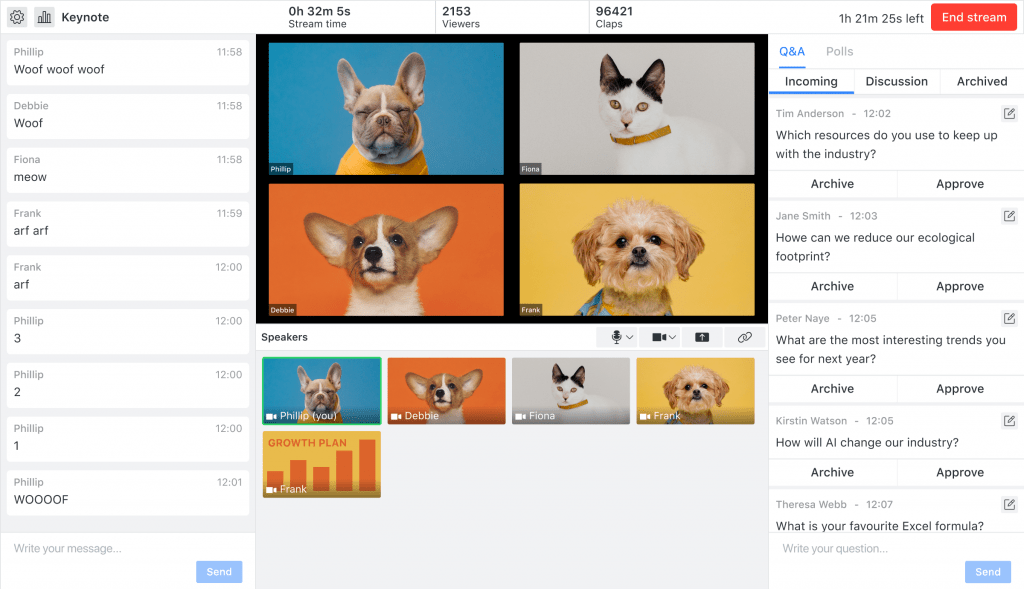Image resolution: width=1024 pixels, height=589 pixels.
Task: Edit Tim Anderson's question
Action: tap(1009, 114)
